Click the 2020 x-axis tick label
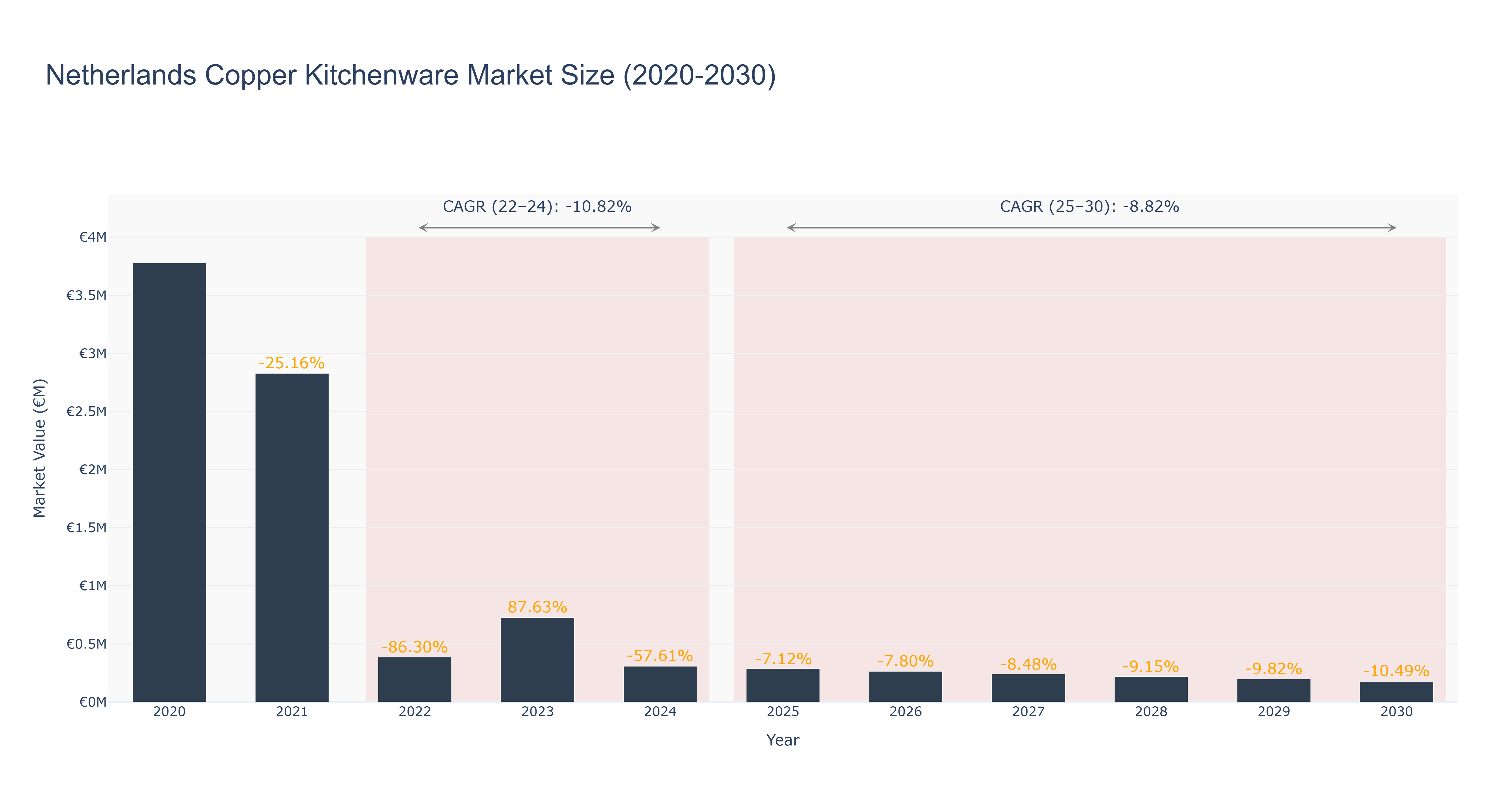 click(169, 712)
